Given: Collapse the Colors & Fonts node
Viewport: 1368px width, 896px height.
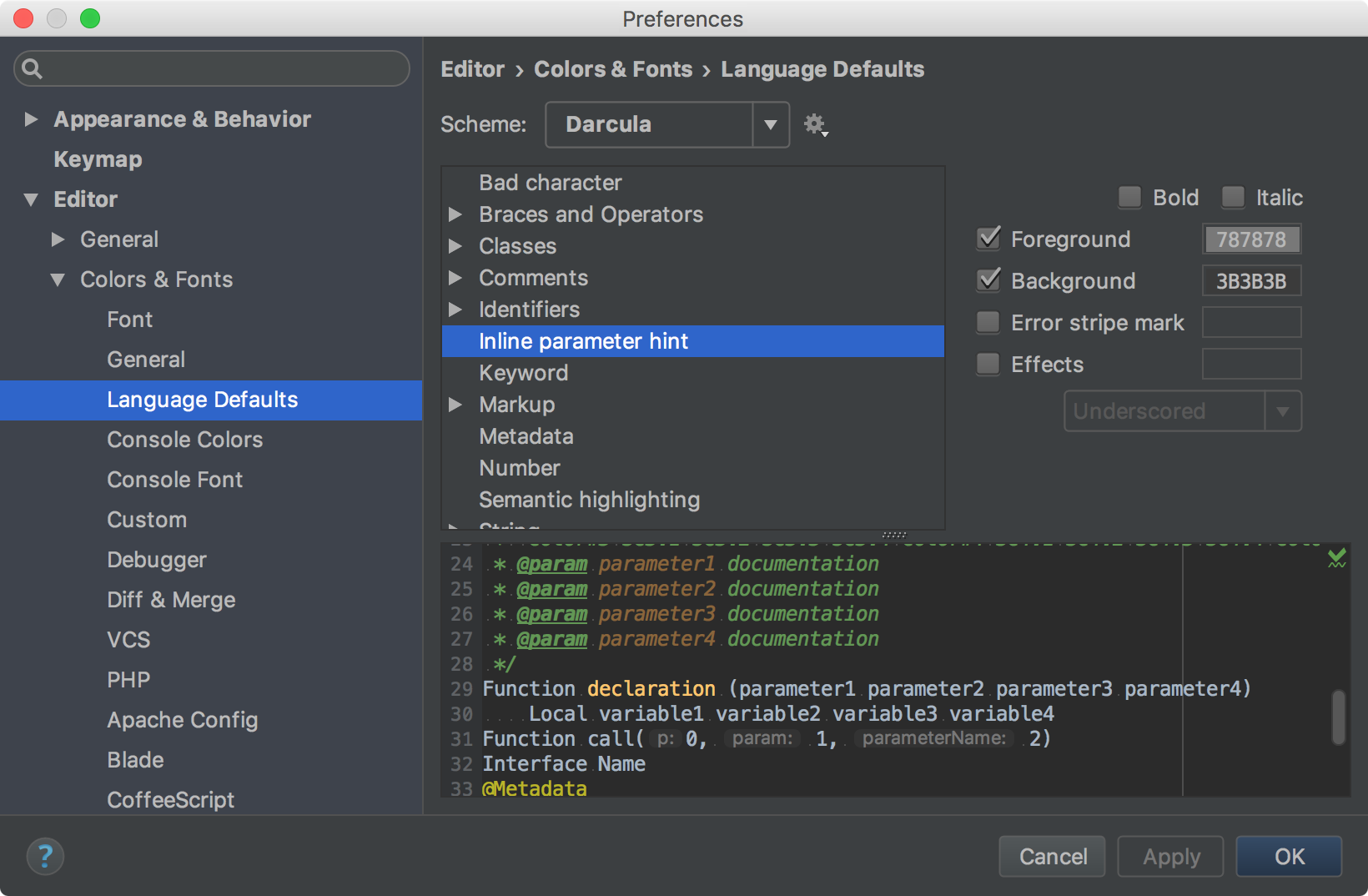Looking at the screenshot, I should (x=58, y=279).
